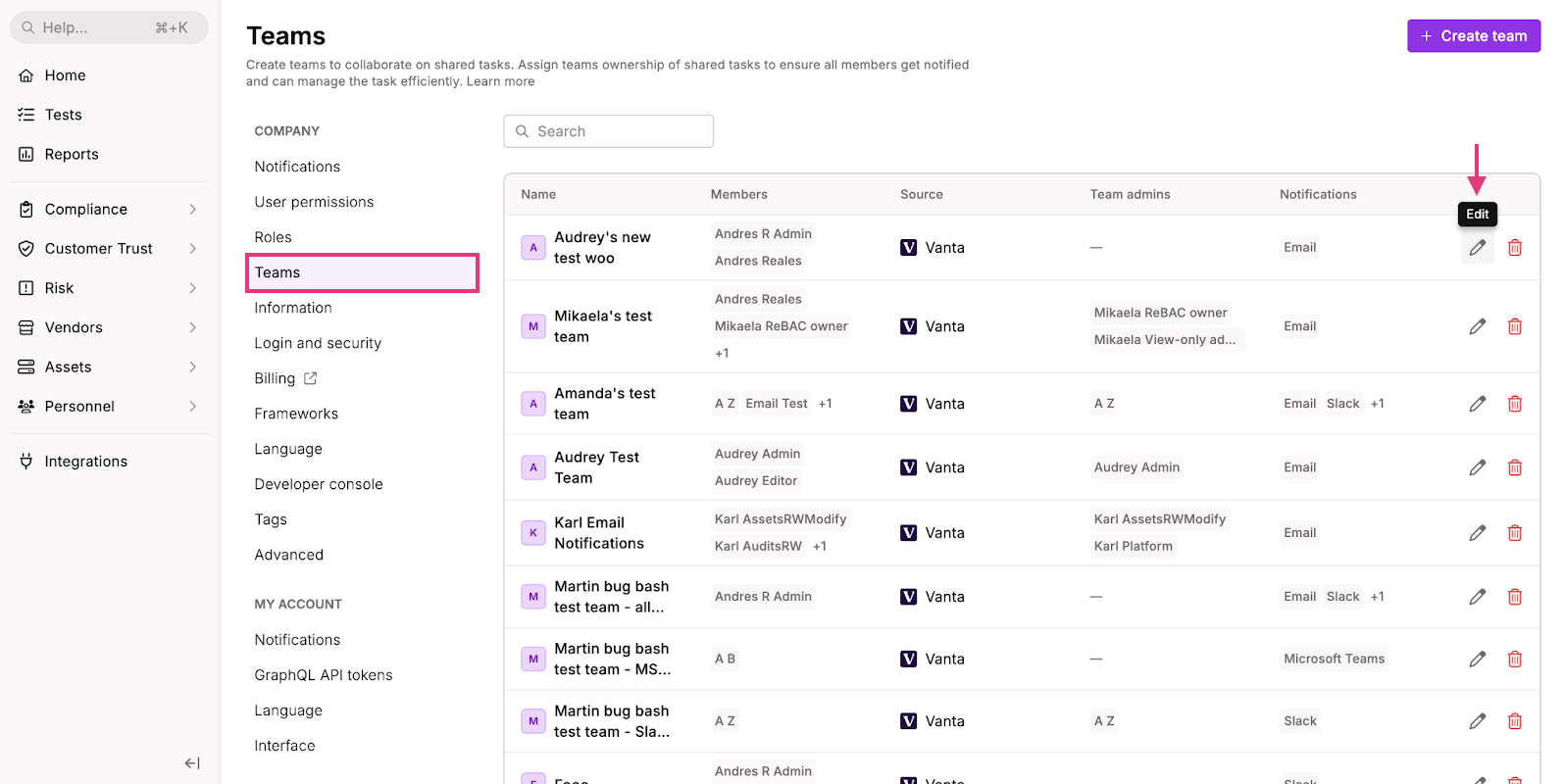Click Mikaela View-only ad... admin tag
This screenshot has width=1564, height=784.
coord(1165,340)
